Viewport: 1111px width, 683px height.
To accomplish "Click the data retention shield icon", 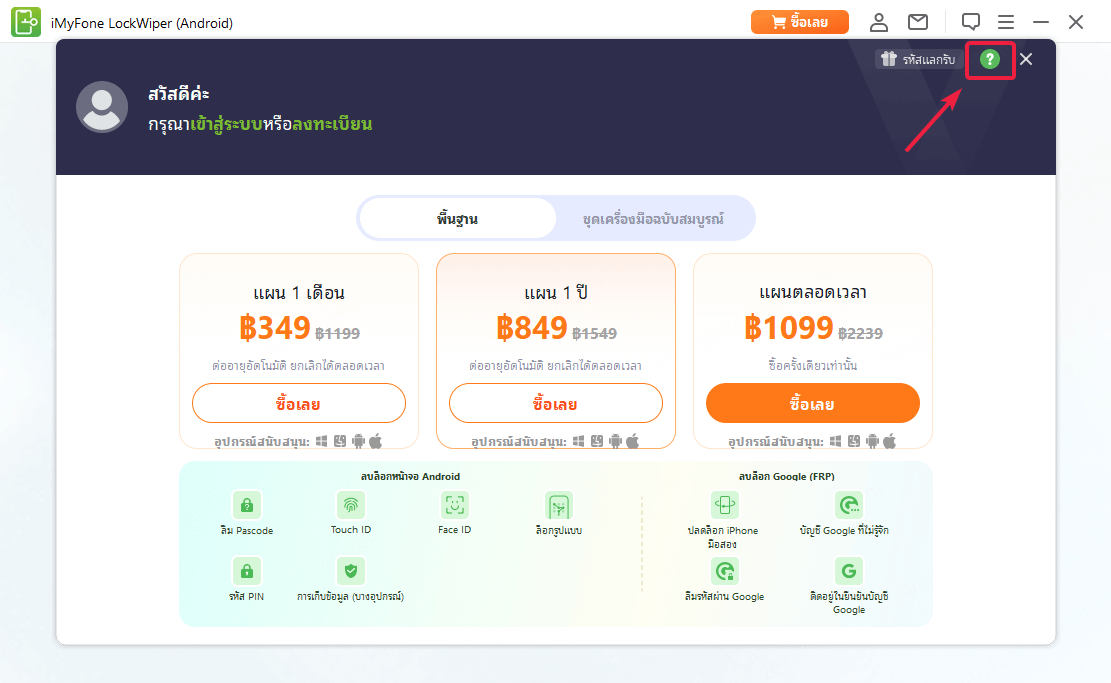I will pos(351,571).
